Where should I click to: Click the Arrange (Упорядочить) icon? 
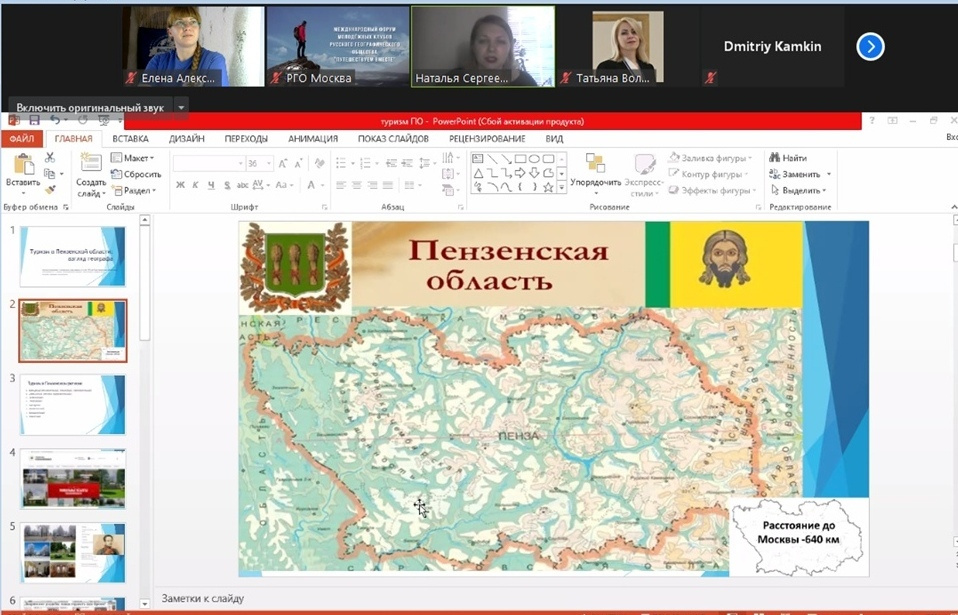tap(595, 165)
